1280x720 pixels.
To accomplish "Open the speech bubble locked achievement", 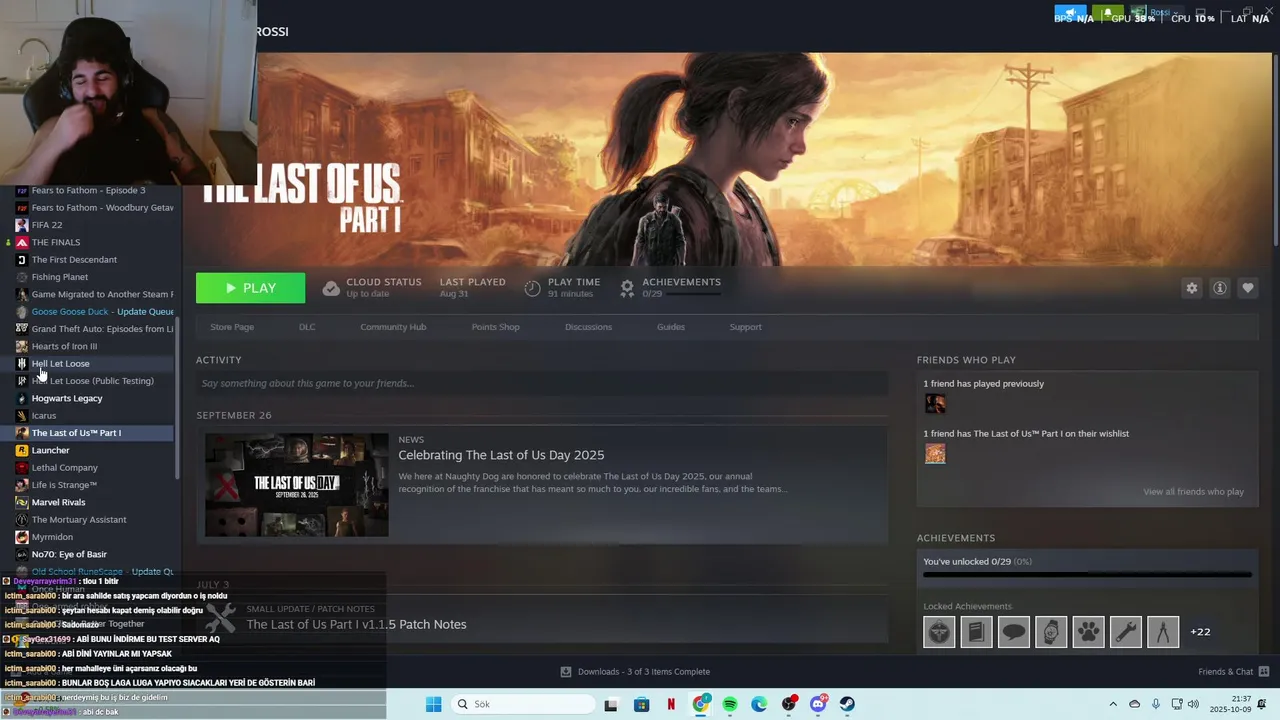I will 1013,632.
